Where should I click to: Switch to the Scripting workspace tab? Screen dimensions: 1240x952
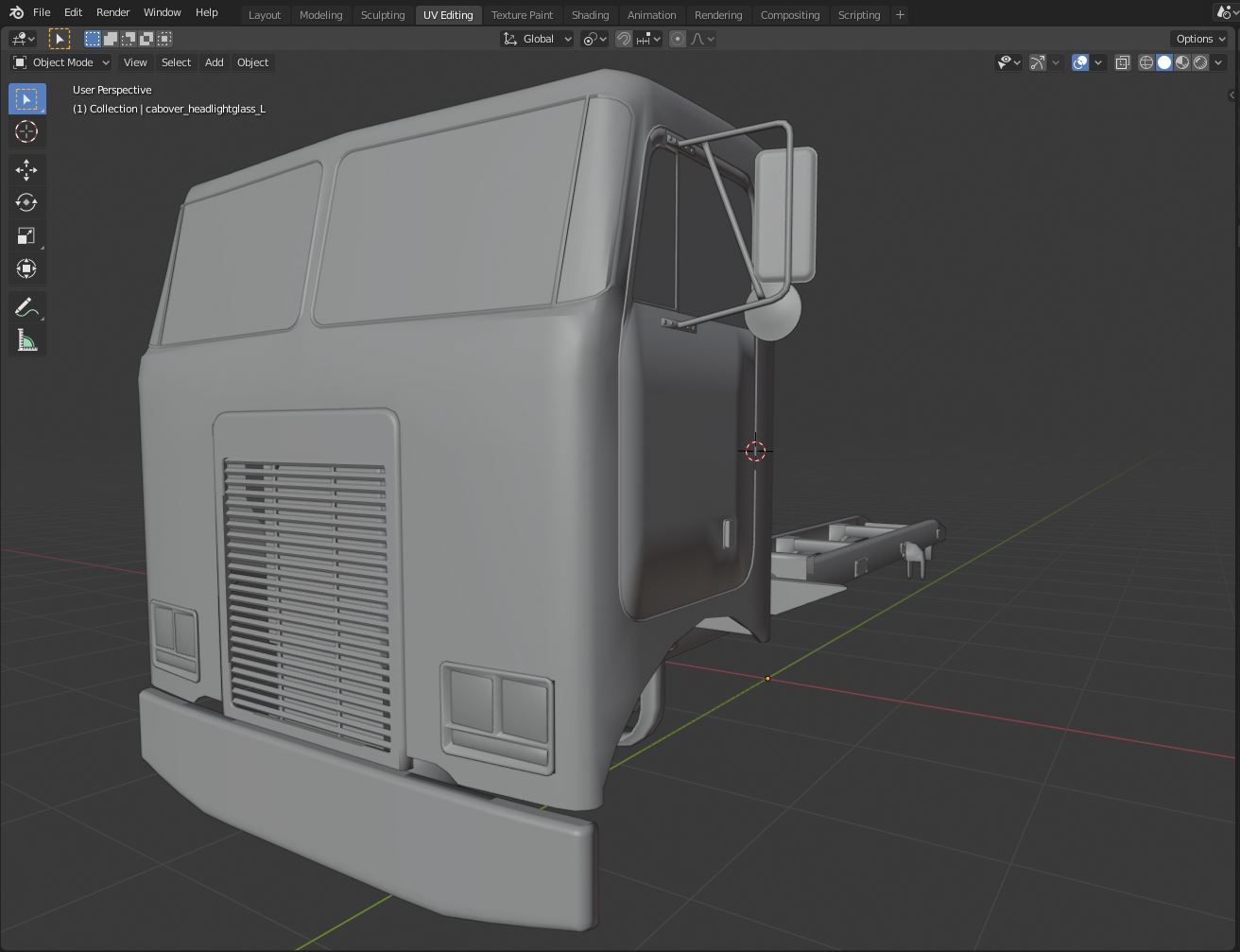(859, 15)
